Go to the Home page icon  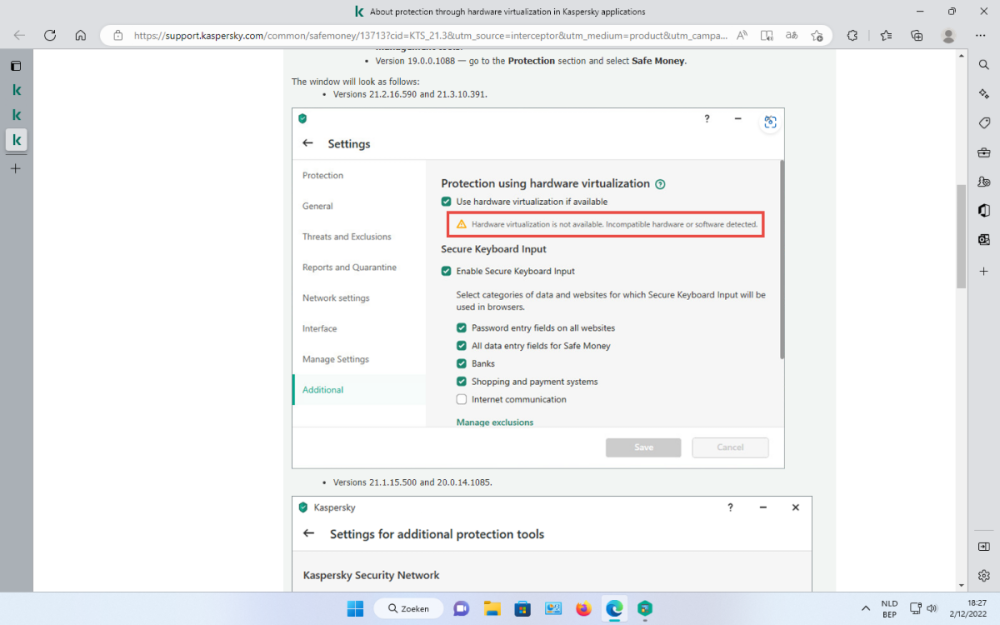(80, 36)
